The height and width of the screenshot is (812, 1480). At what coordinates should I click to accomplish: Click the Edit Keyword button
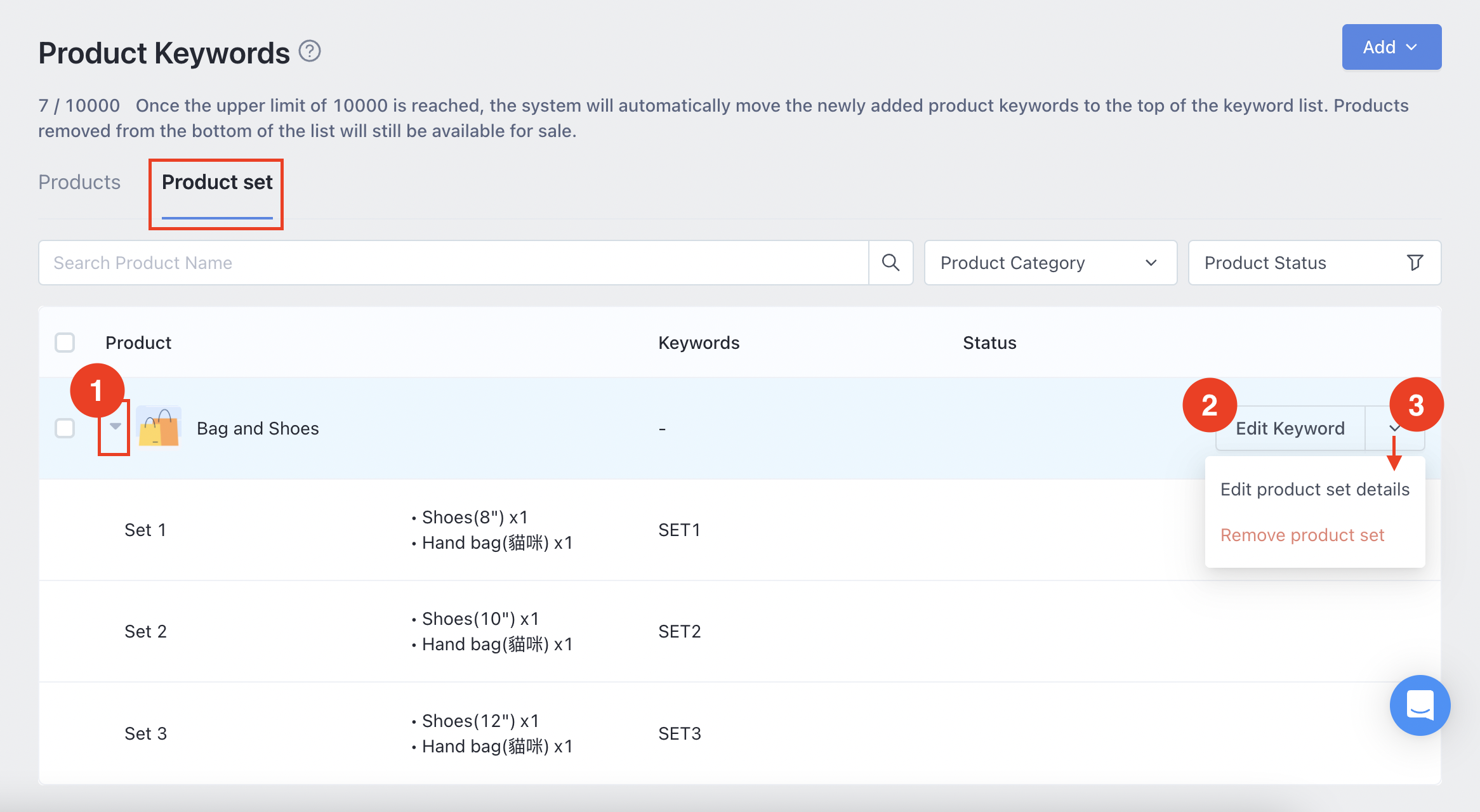tap(1290, 429)
